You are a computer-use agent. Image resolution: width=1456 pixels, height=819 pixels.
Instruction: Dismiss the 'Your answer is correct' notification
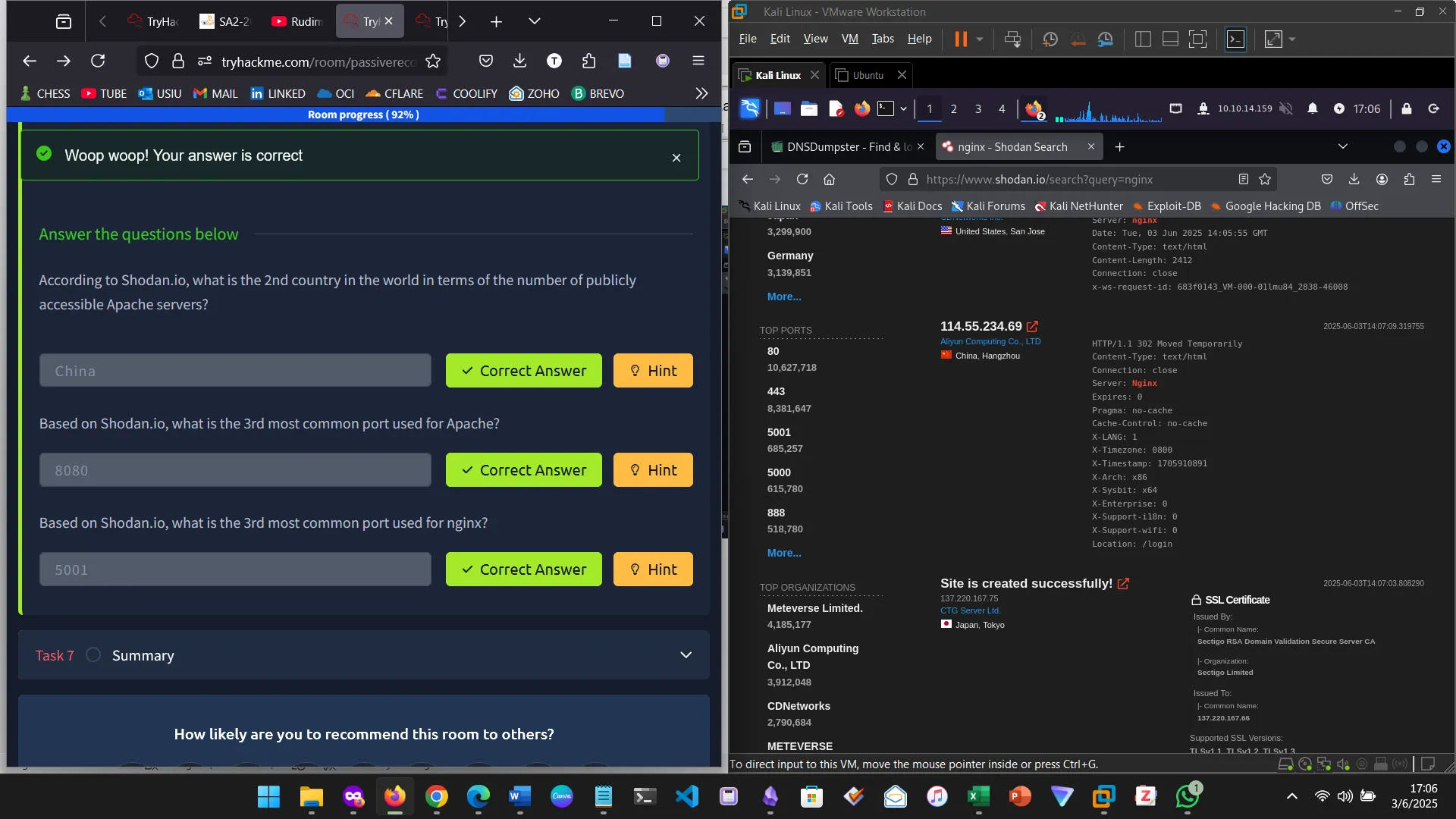(676, 158)
